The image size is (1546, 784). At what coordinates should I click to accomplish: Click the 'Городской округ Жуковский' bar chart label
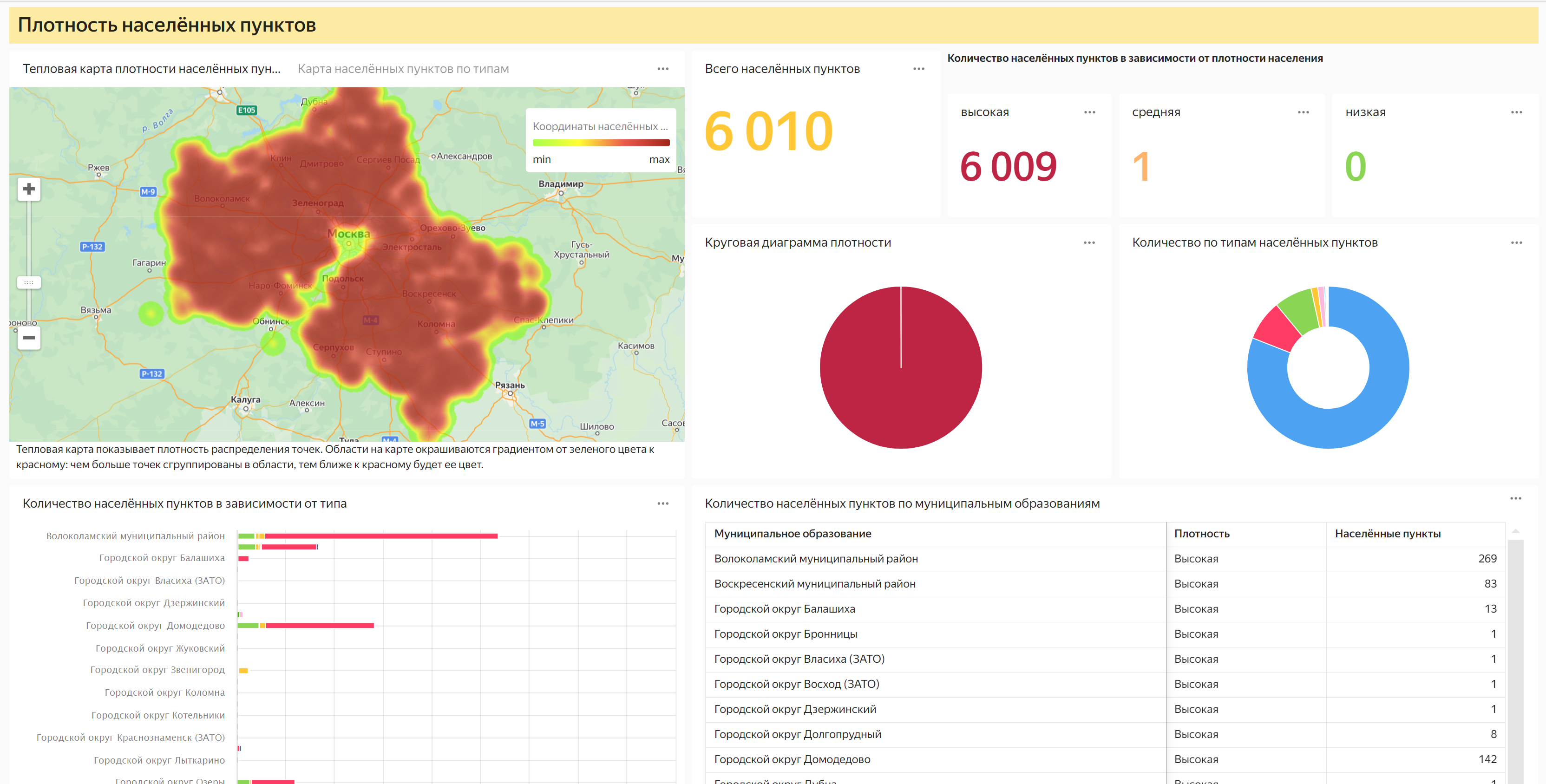(x=160, y=648)
